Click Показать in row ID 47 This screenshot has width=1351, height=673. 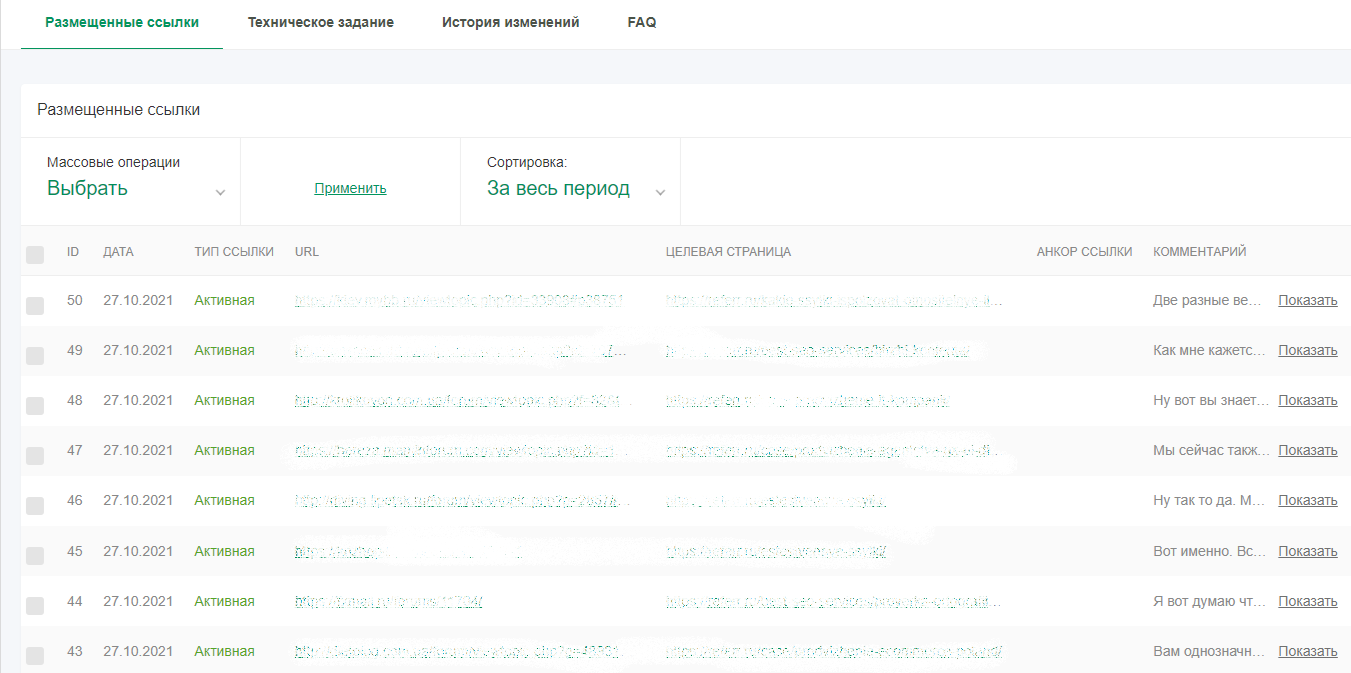click(x=1307, y=451)
